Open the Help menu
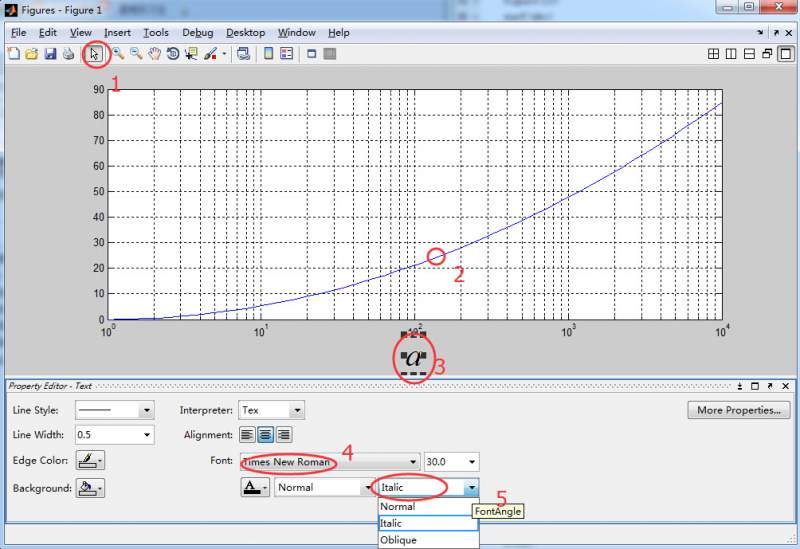This screenshot has height=549, width=800. coord(338,33)
